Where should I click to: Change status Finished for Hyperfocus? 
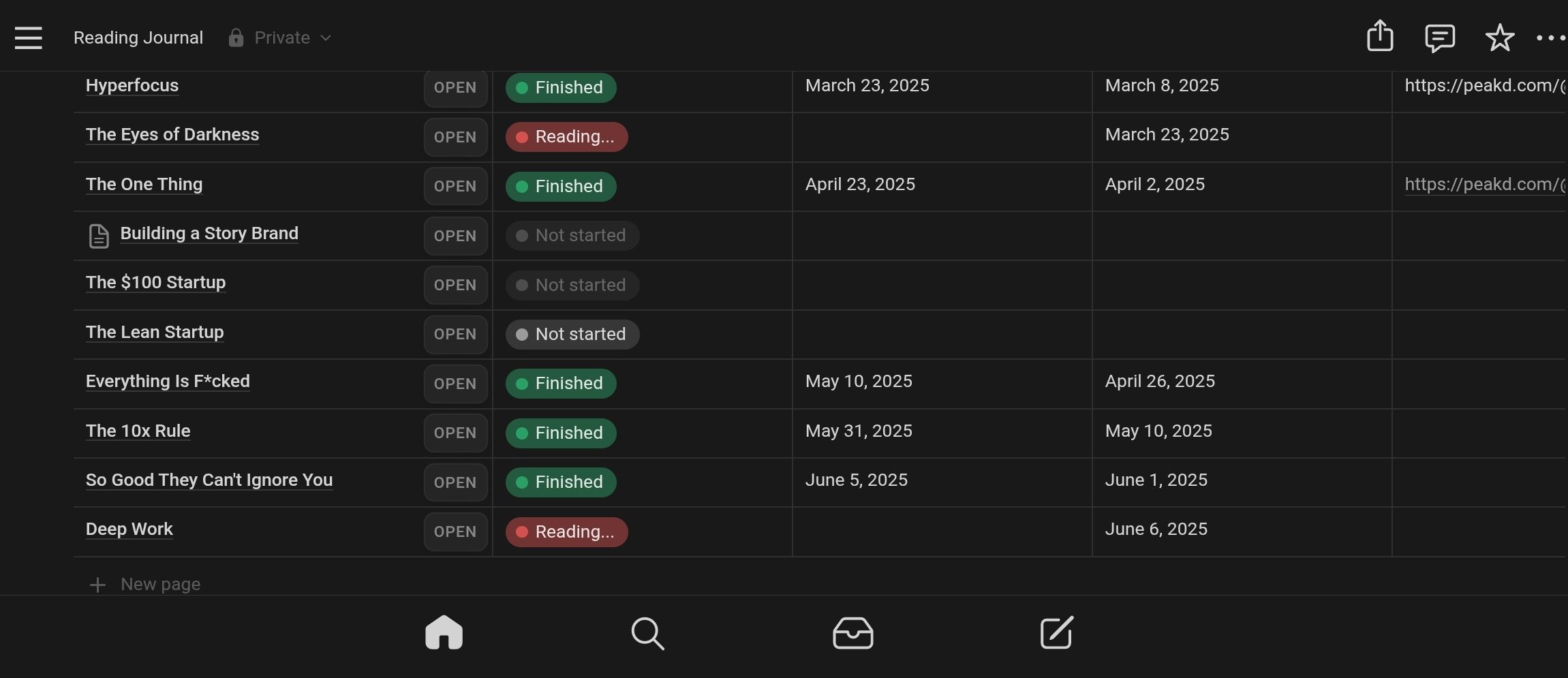pyautogui.click(x=561, y=88)
